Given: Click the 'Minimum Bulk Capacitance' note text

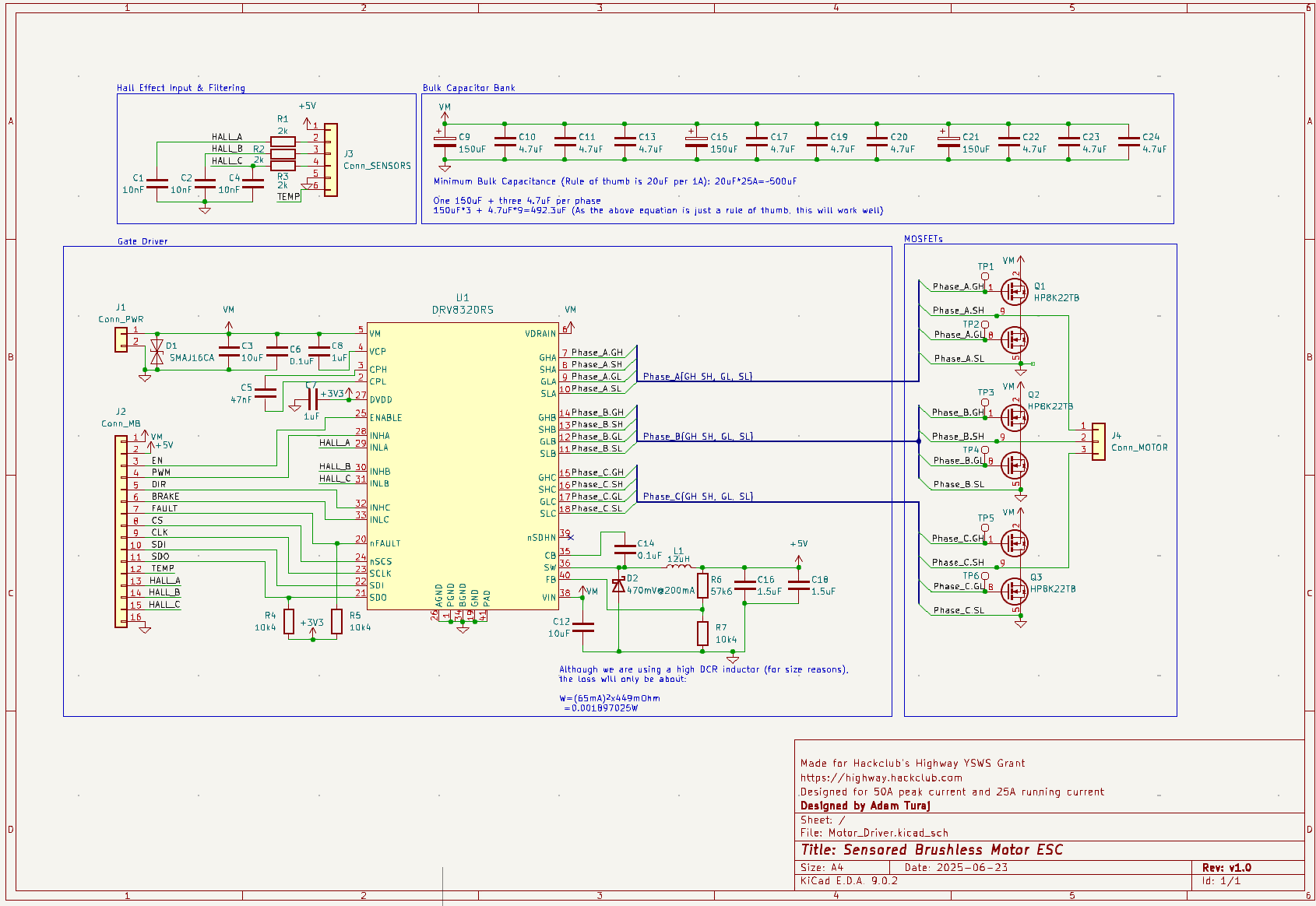Looking at the screenshot, I should [x=615, y=181].
